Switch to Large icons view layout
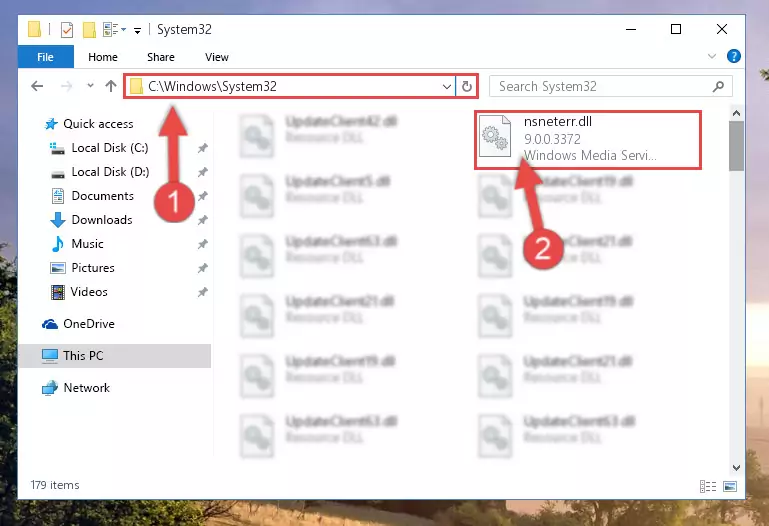 click(x=730, y=486)
